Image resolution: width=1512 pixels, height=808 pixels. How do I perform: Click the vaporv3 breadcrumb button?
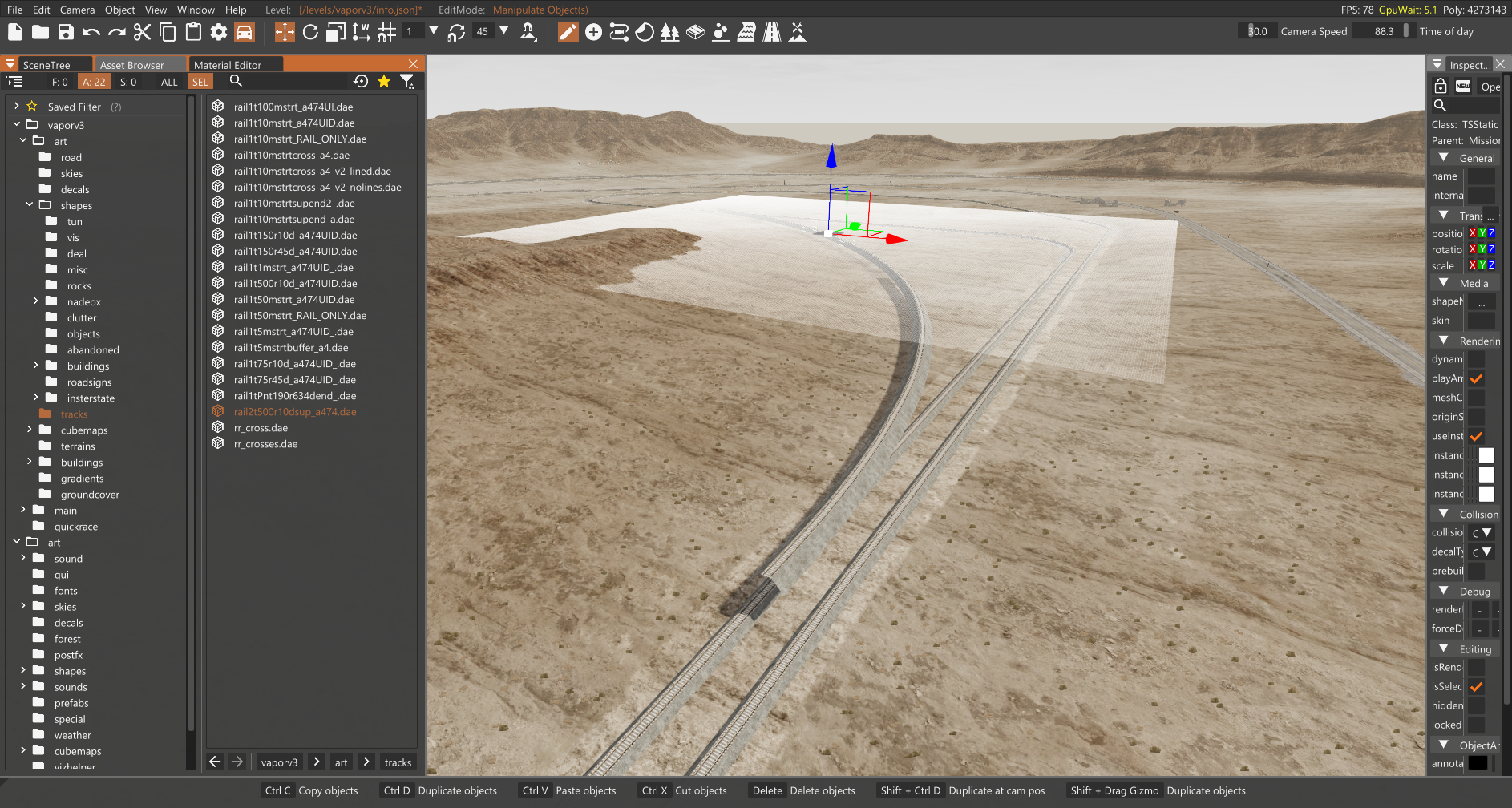coord(279,762)
